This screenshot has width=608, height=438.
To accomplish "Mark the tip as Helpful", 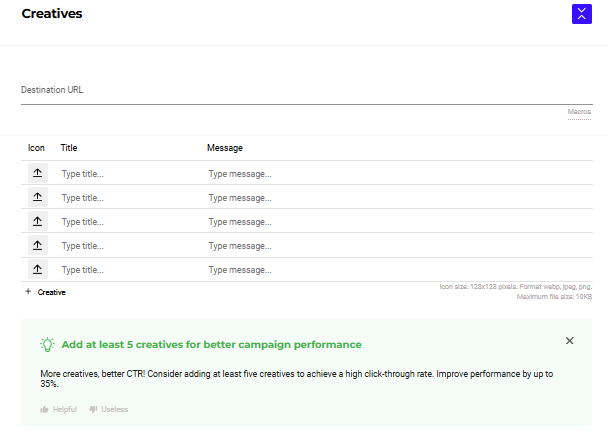I will [x=58, y=409].
